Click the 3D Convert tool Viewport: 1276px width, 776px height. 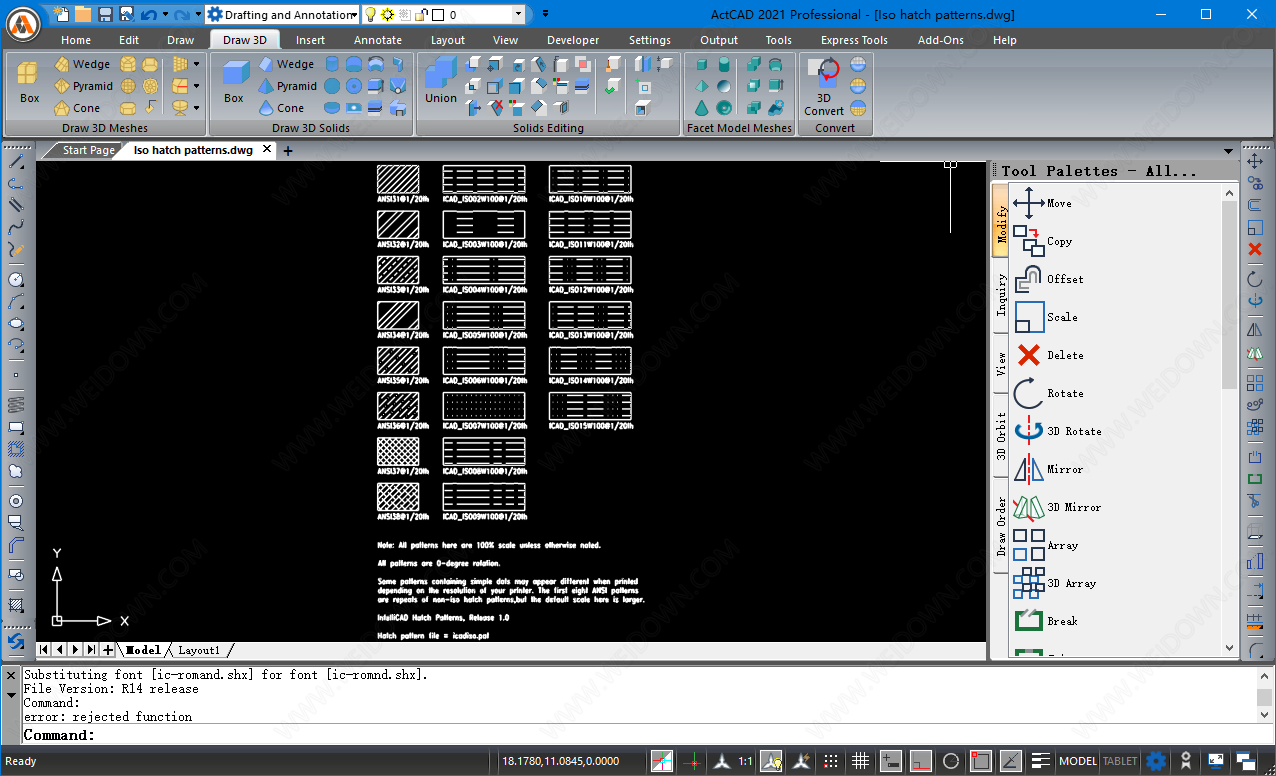824,86
